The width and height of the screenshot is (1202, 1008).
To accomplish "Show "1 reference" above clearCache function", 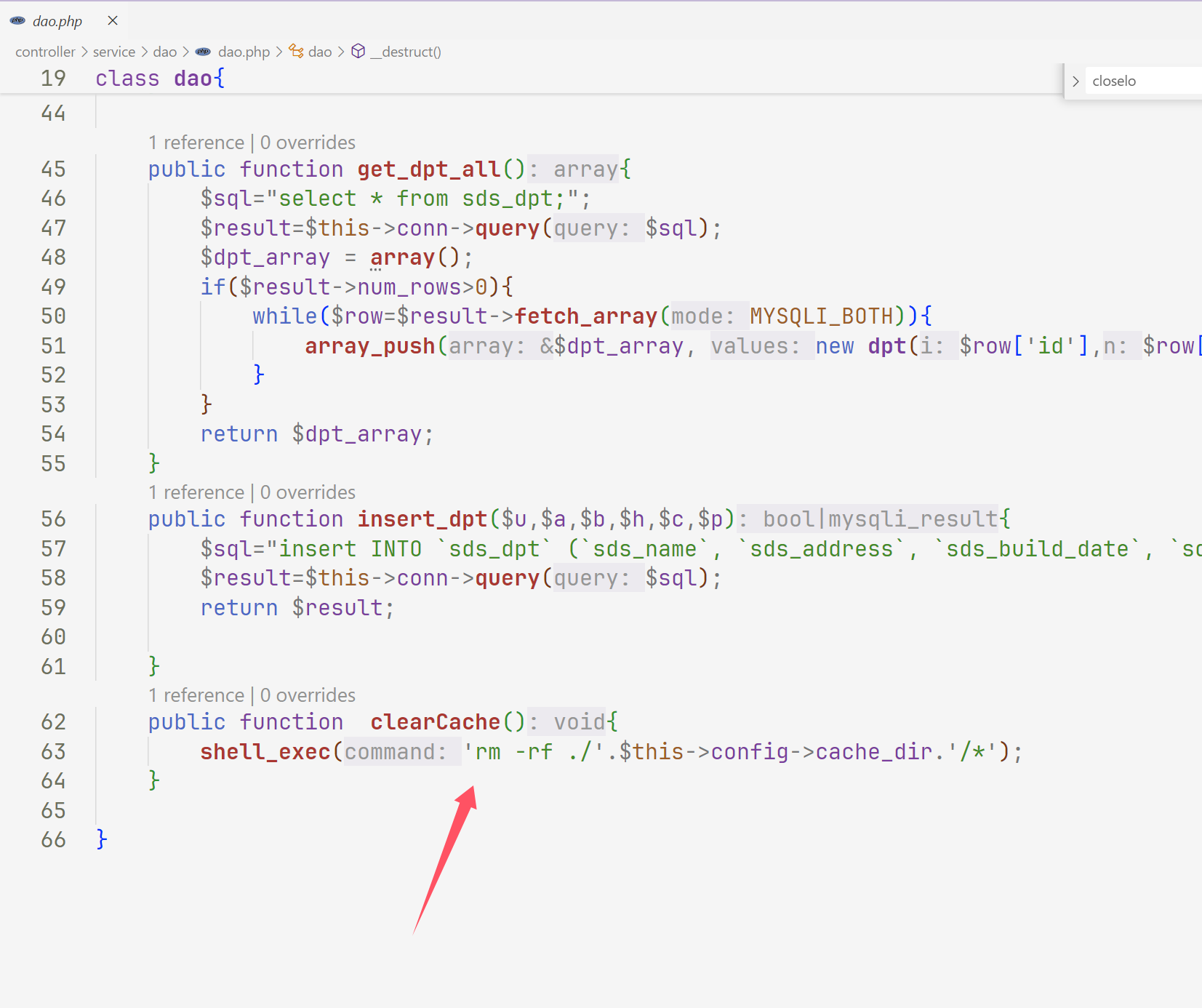I will 196,695.
